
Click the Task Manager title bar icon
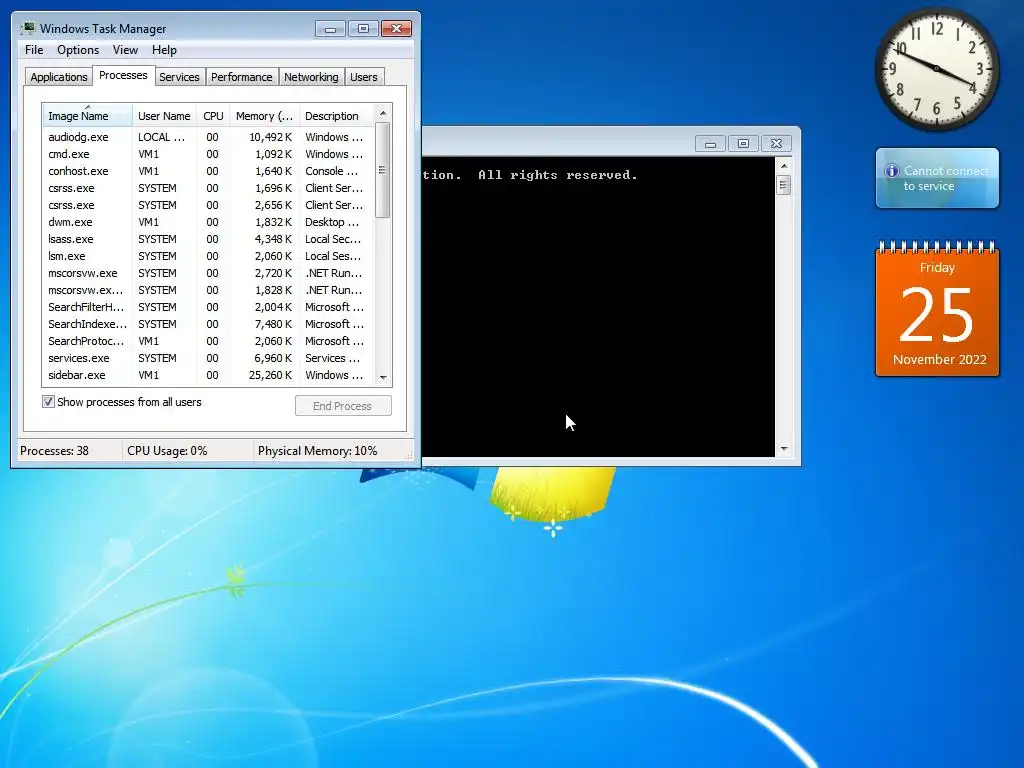pyautogui.click(x=27, y=29)
